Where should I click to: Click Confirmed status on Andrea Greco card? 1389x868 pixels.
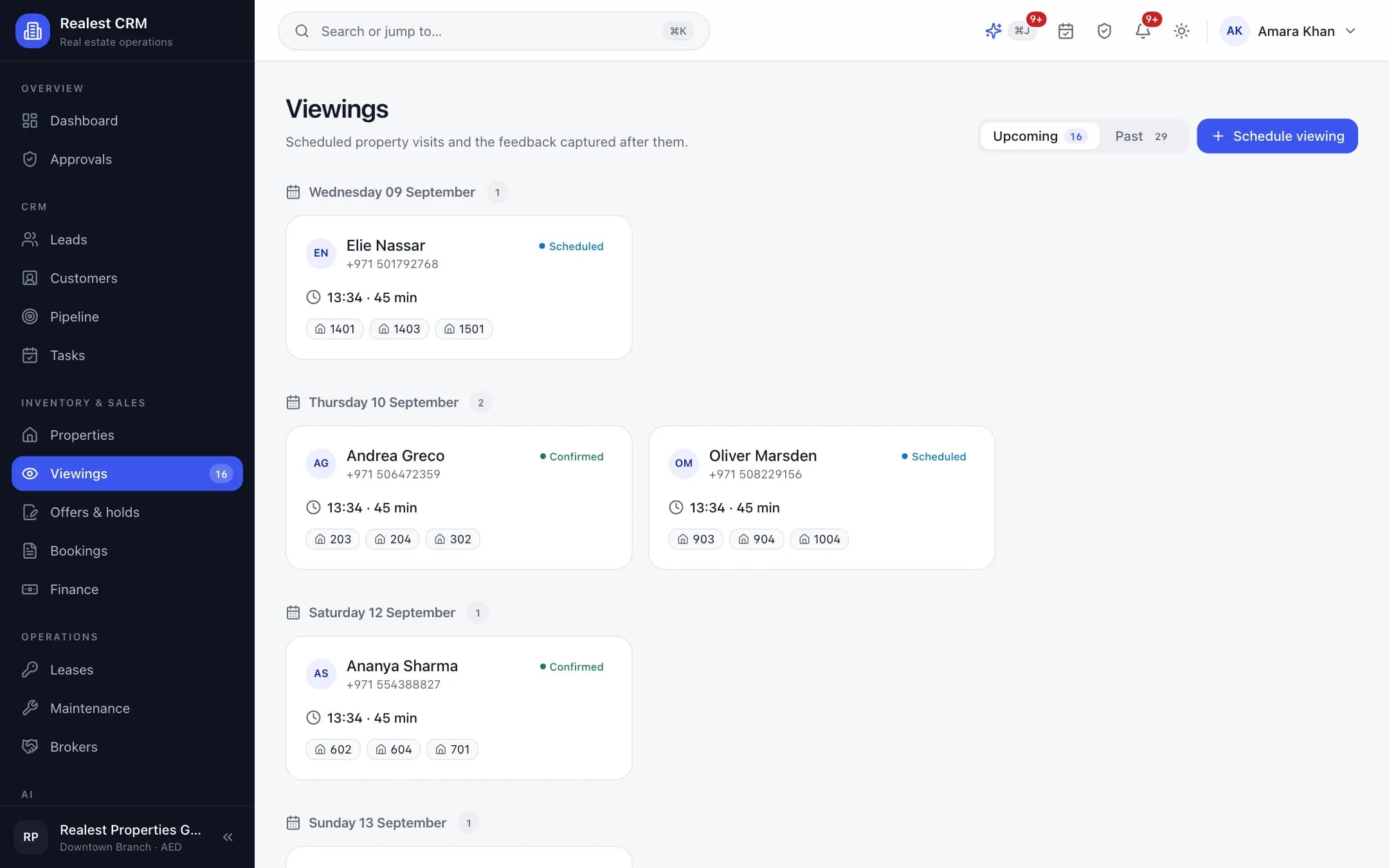click(572, 457)
